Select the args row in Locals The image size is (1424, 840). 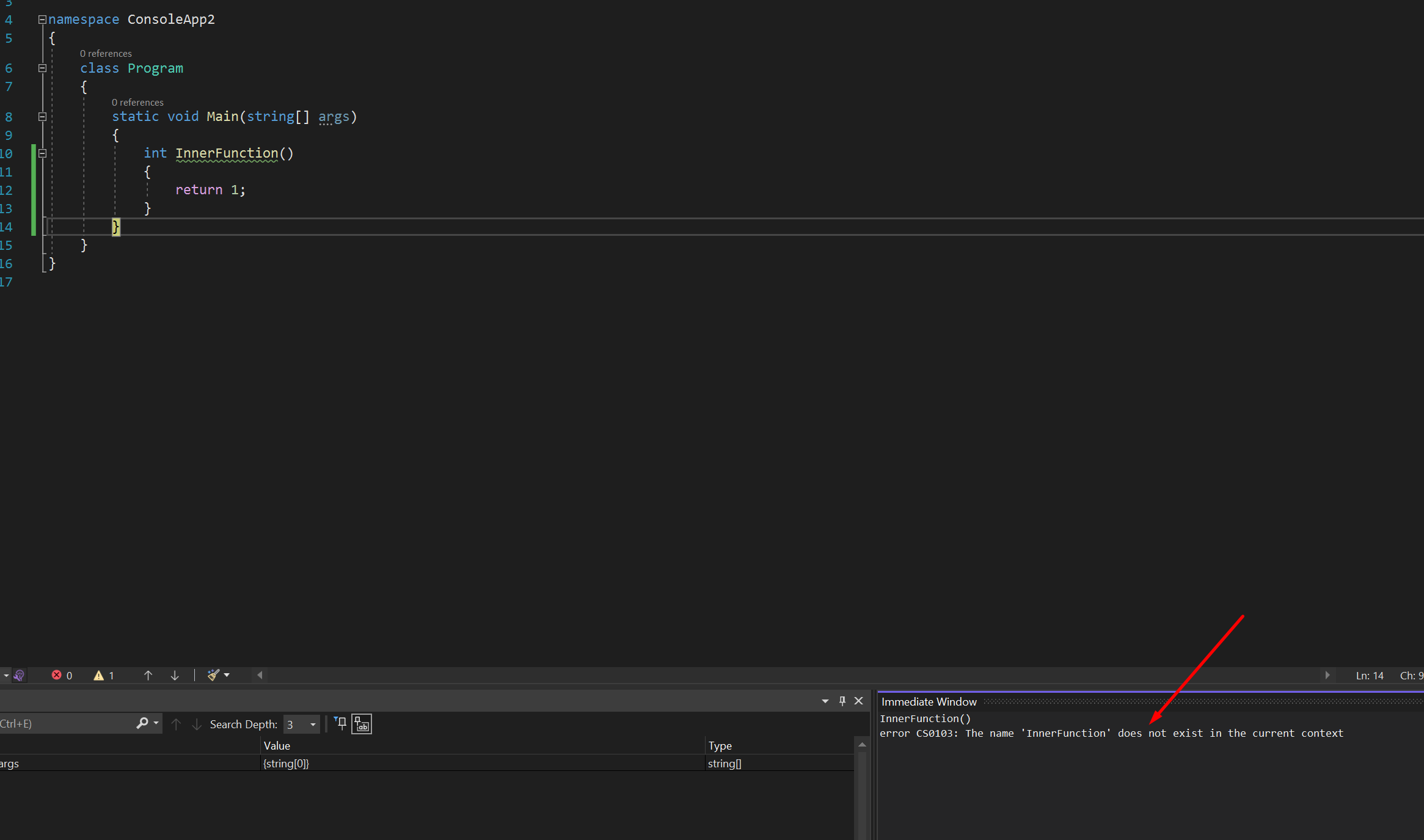click(427, 763)
